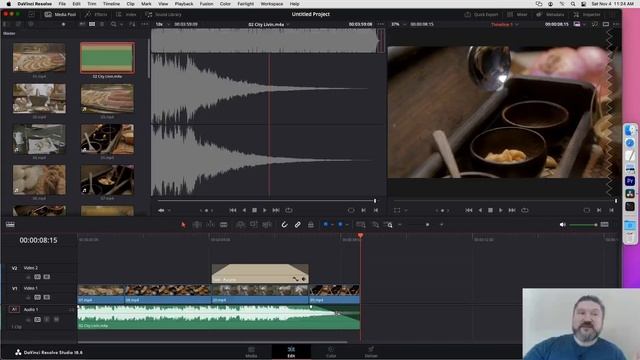Click the timeline playhead marker
Image resolution: width=640 pixels, height=360 pixels.
click(x=360, y=236)
